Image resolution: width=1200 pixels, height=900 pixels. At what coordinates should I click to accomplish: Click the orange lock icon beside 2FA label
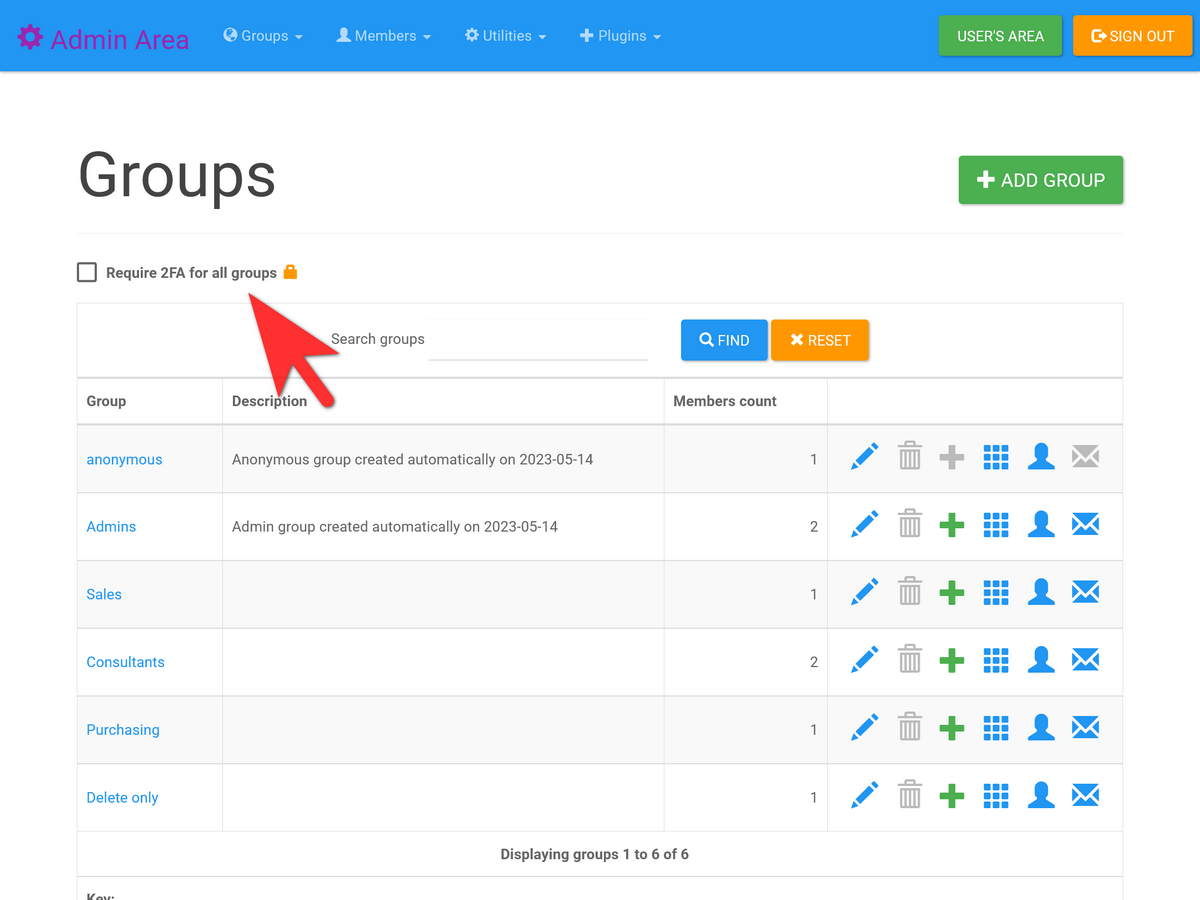290,272
